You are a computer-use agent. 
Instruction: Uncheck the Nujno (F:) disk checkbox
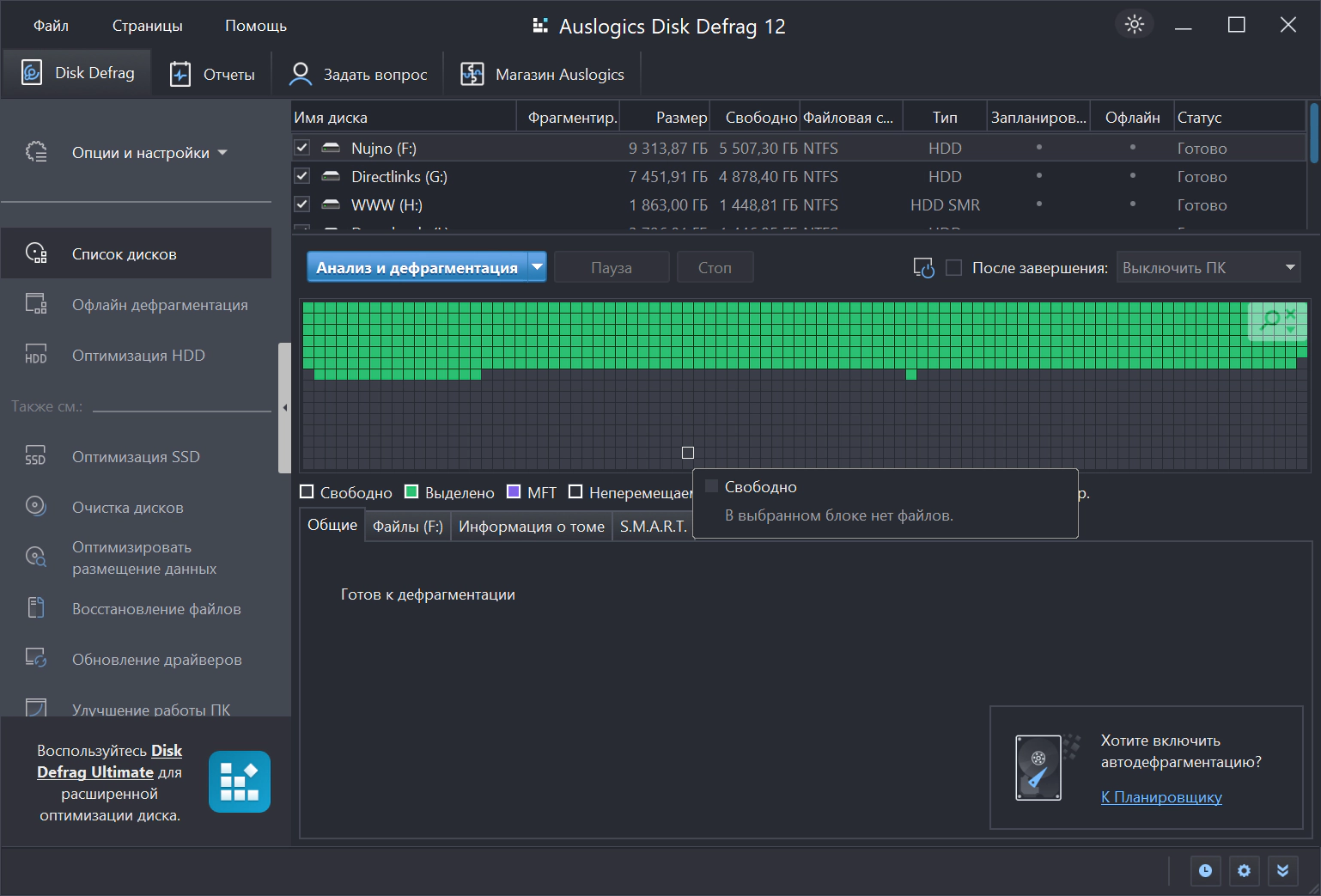(x=302, y=148)
